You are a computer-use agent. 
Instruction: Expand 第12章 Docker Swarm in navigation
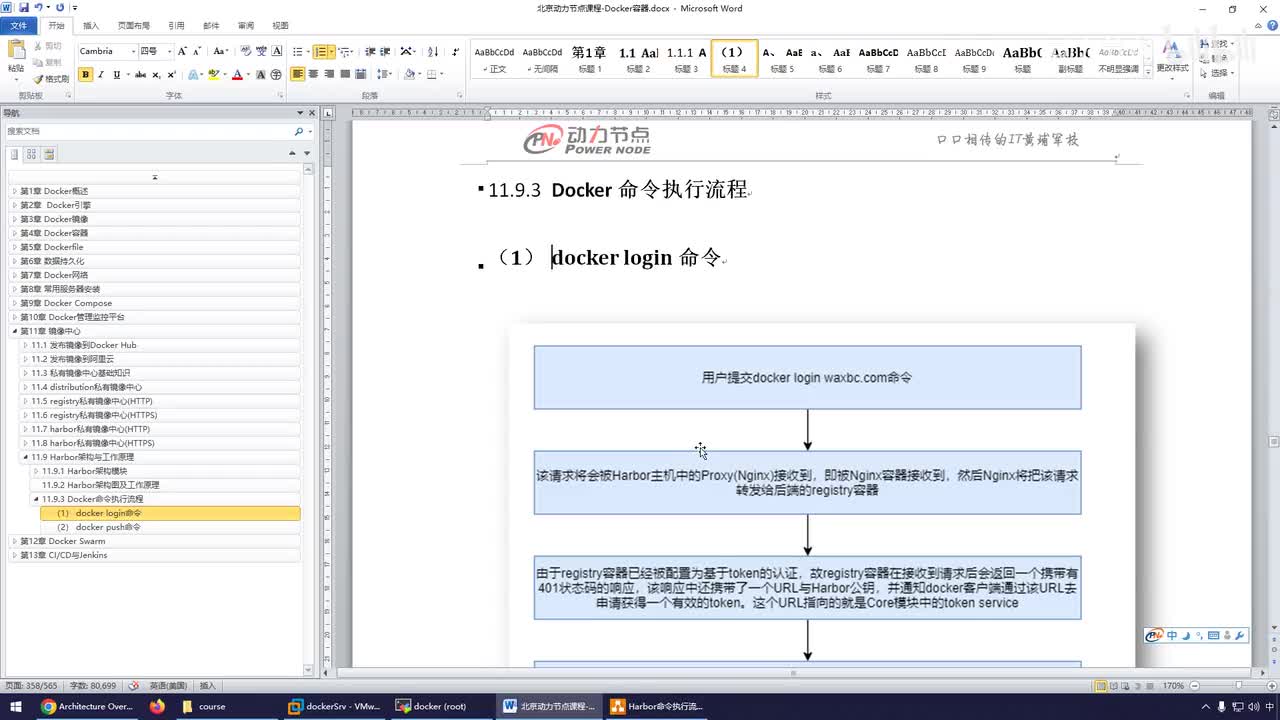15,541
